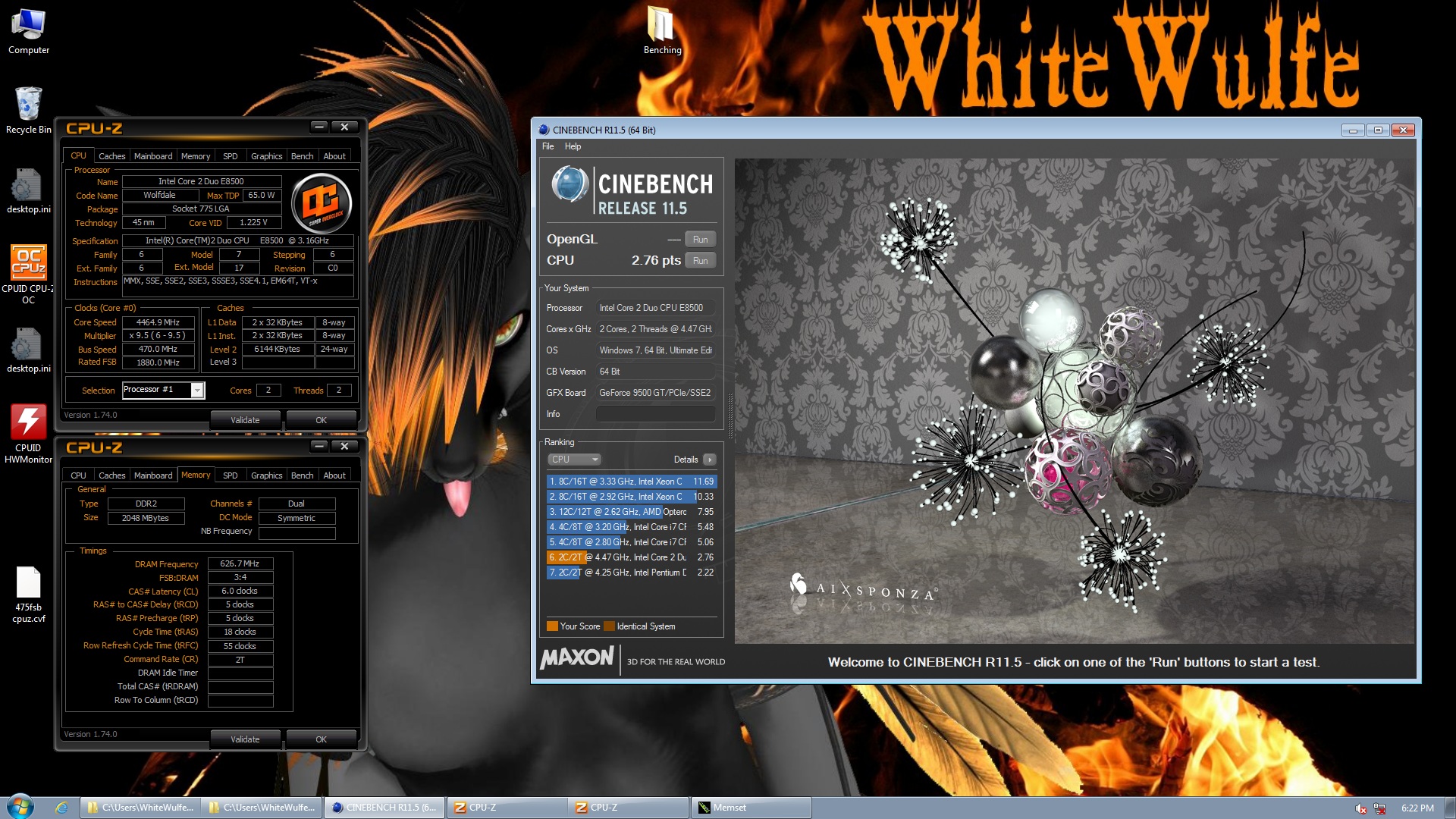Run the CPU test in Cinebench

coord(700,261)
